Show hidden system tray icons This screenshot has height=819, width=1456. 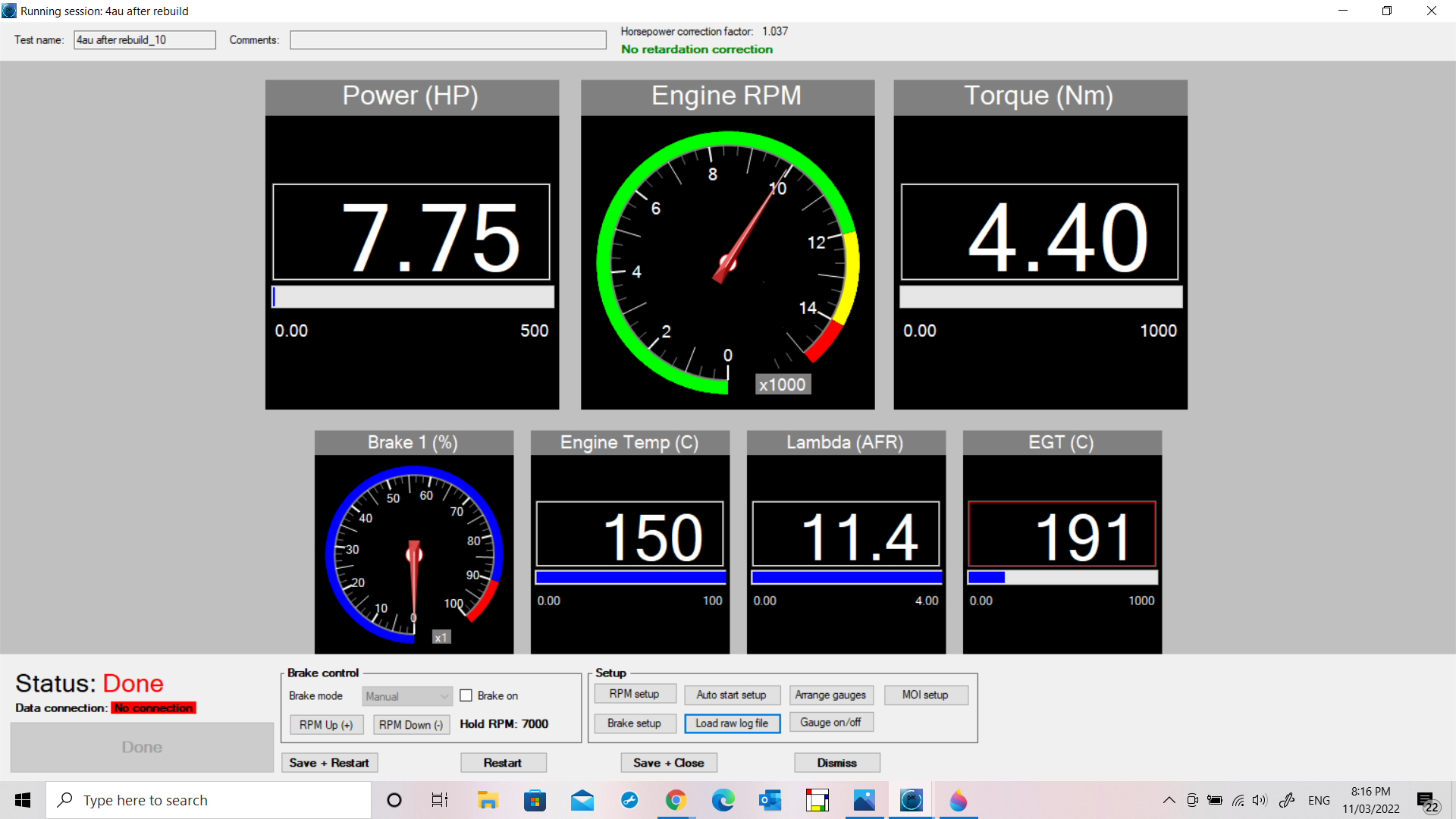coord(1169,800)
